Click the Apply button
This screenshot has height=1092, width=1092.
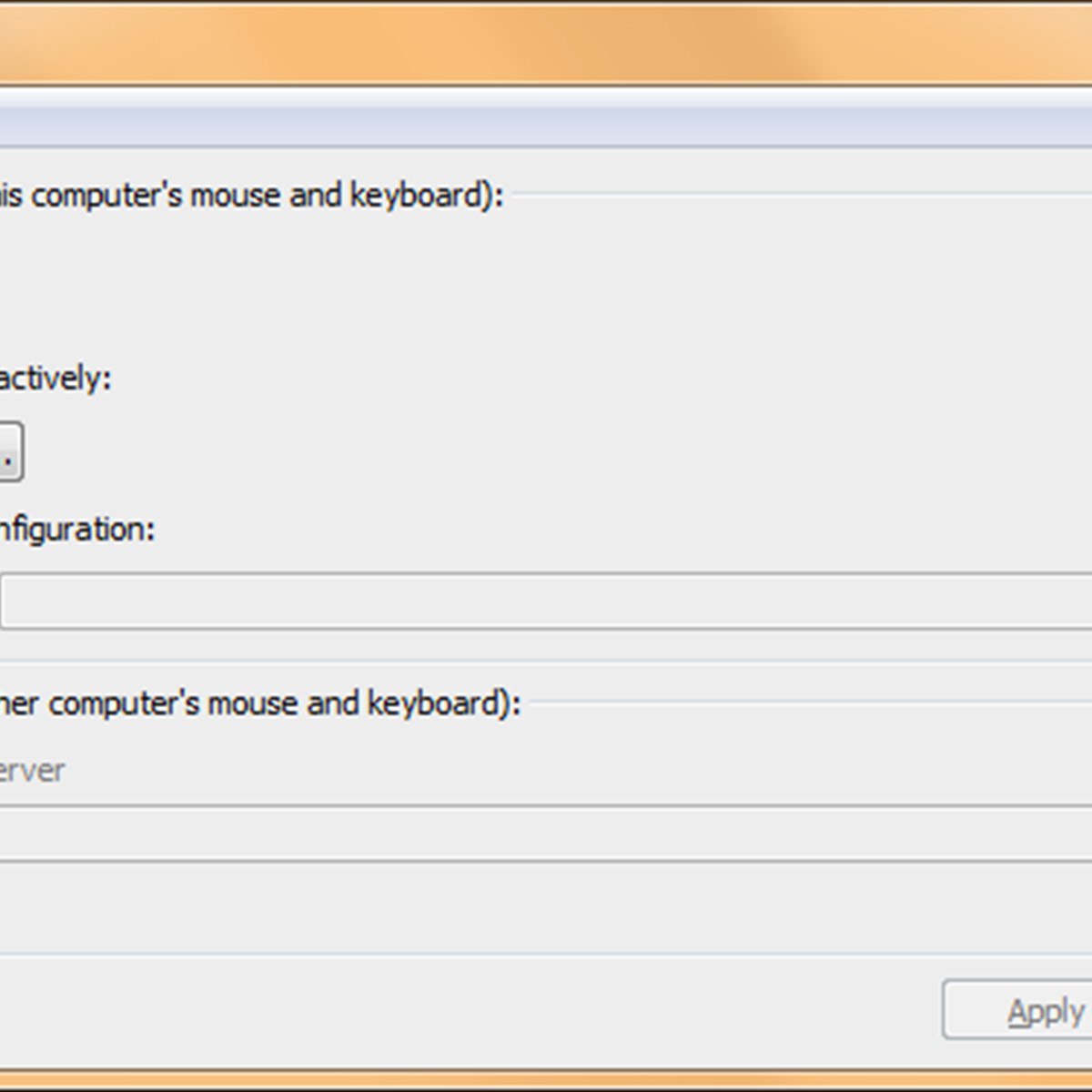pyautogui.click(x=1017, y=1009)
